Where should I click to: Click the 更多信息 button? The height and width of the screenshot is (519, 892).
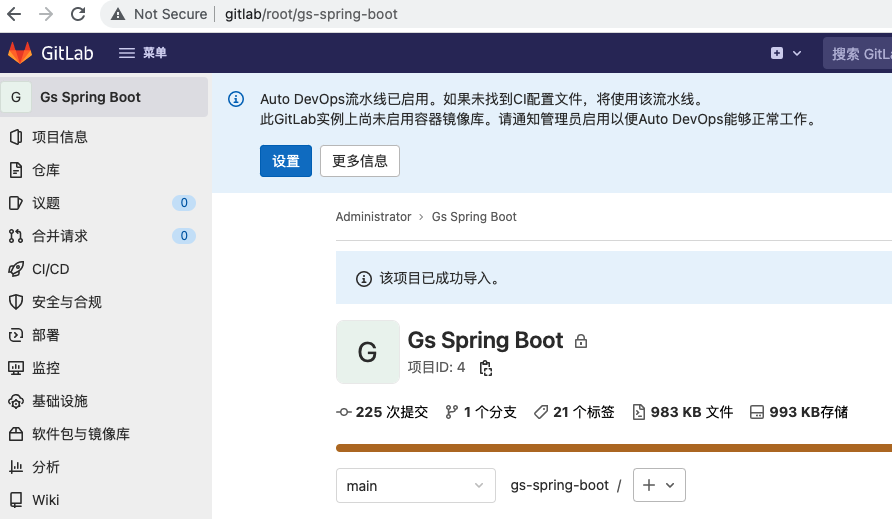click(x=360, y=161)
